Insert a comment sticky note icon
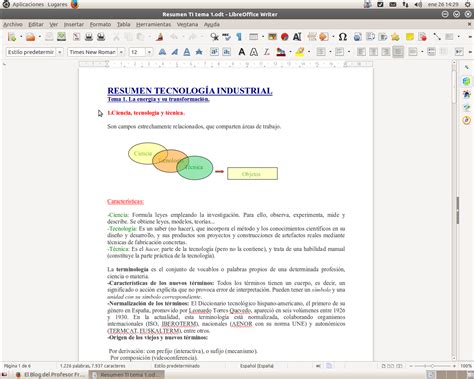Image resolution: width=474 pixels, height=379 pixels. pyautogui.click(x=410, y=37)
